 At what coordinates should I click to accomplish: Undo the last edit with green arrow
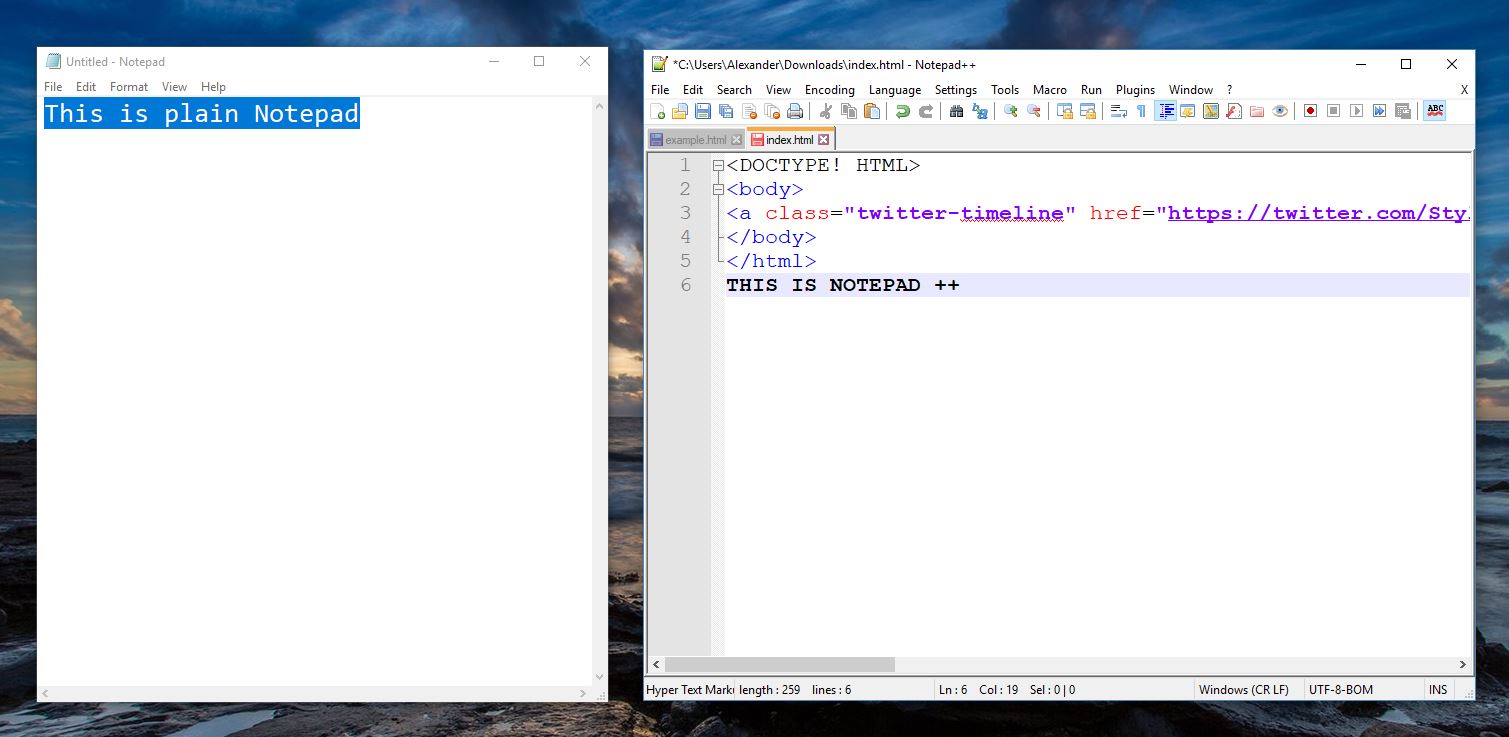point(903,111)
